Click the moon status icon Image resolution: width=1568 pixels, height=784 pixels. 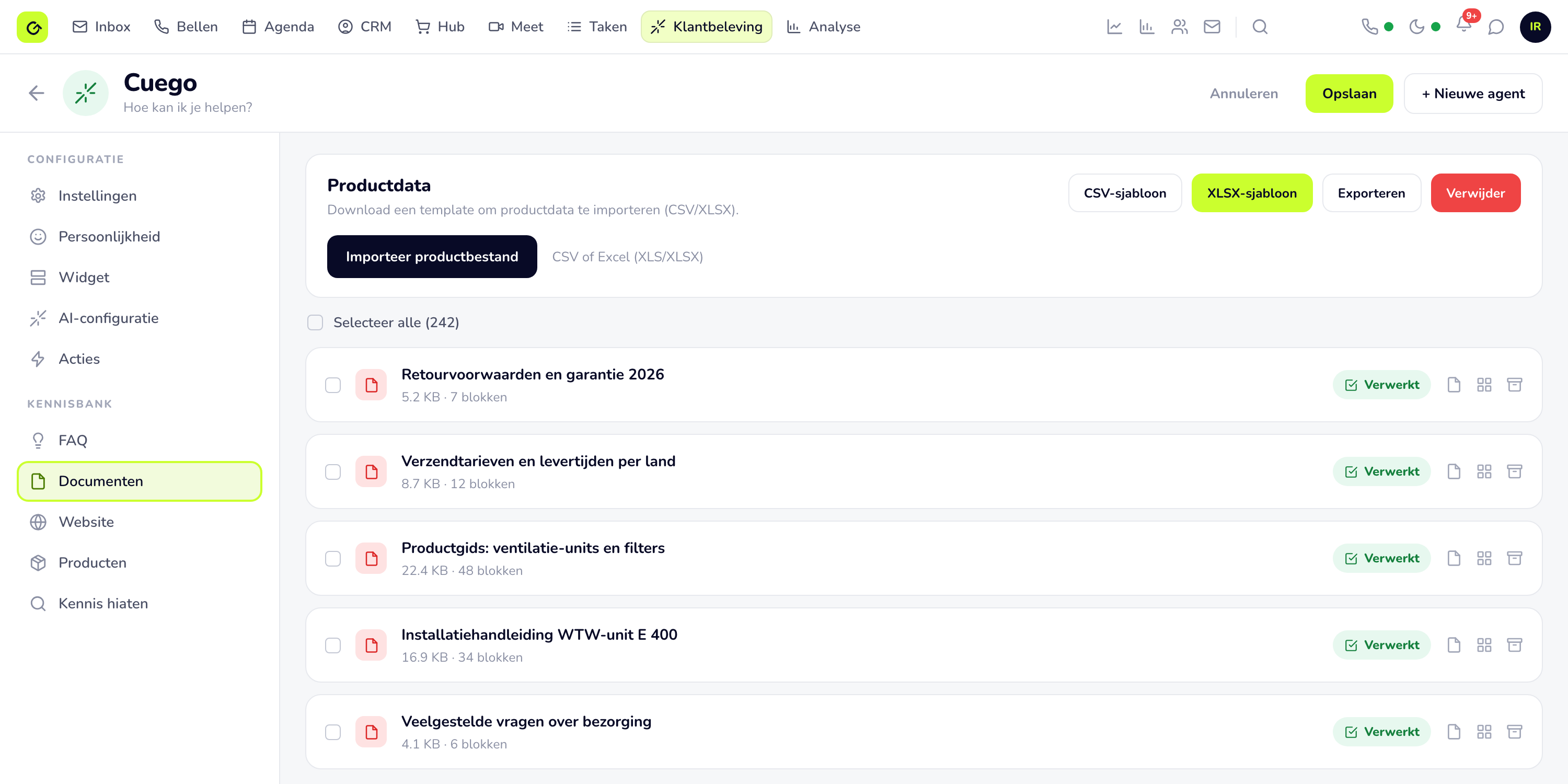[1417, 27]
